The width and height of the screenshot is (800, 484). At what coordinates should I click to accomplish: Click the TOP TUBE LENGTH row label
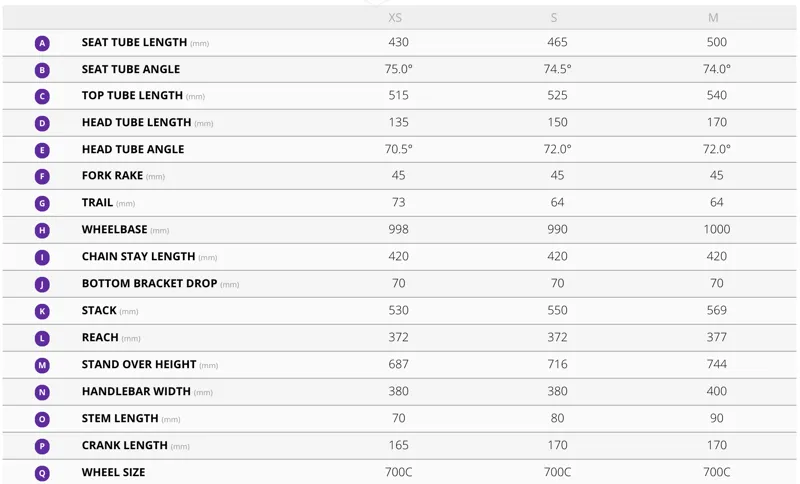[x=132, y=95]
